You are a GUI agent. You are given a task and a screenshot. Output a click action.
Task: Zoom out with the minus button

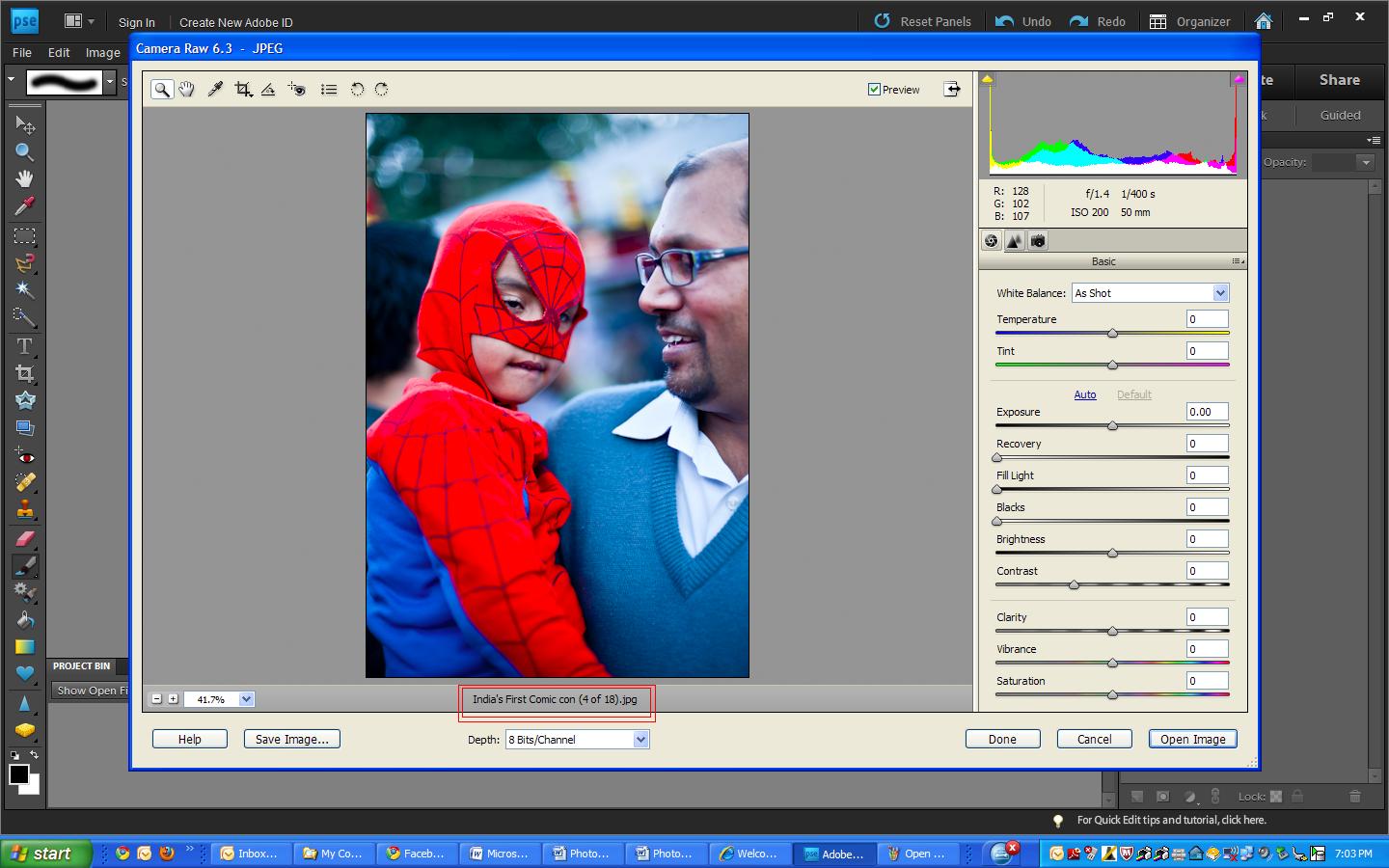157,699
